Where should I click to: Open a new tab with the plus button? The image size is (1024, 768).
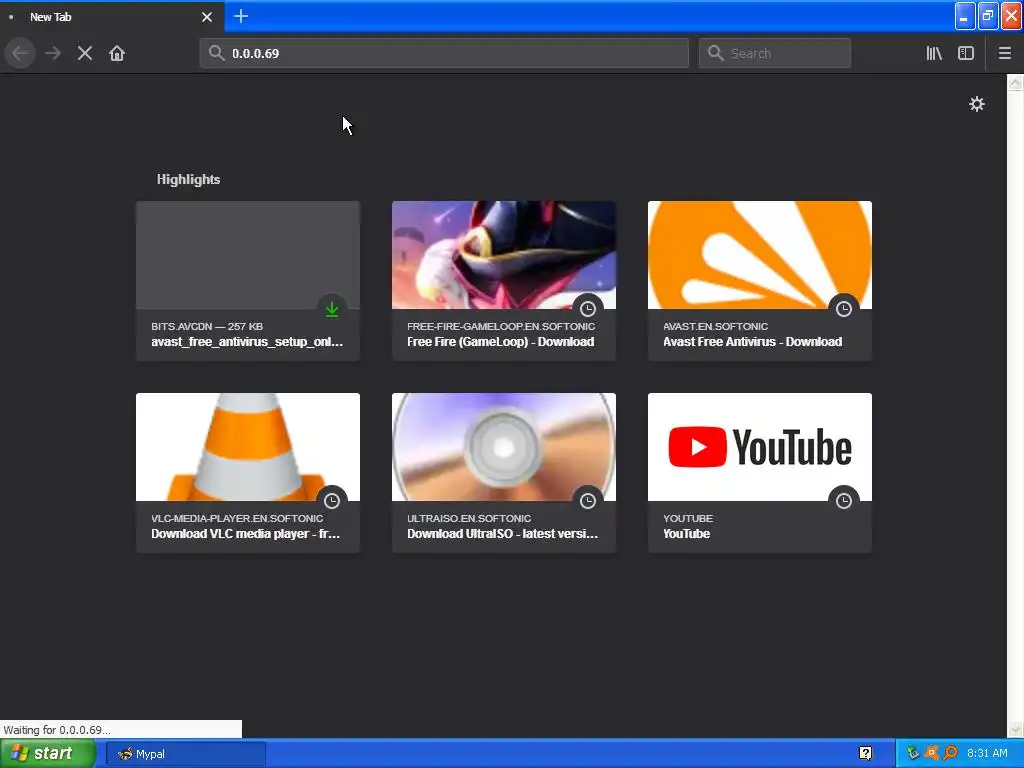(241, 16)
